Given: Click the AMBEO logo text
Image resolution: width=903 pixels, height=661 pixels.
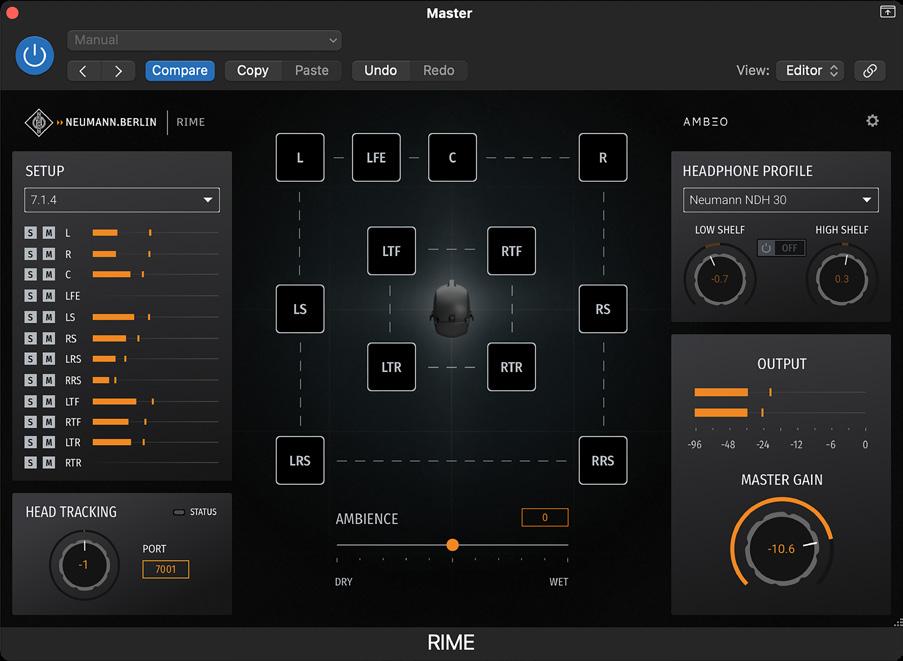Looking at the screenshot, I should pyautogui.click(x=705, y=122).
